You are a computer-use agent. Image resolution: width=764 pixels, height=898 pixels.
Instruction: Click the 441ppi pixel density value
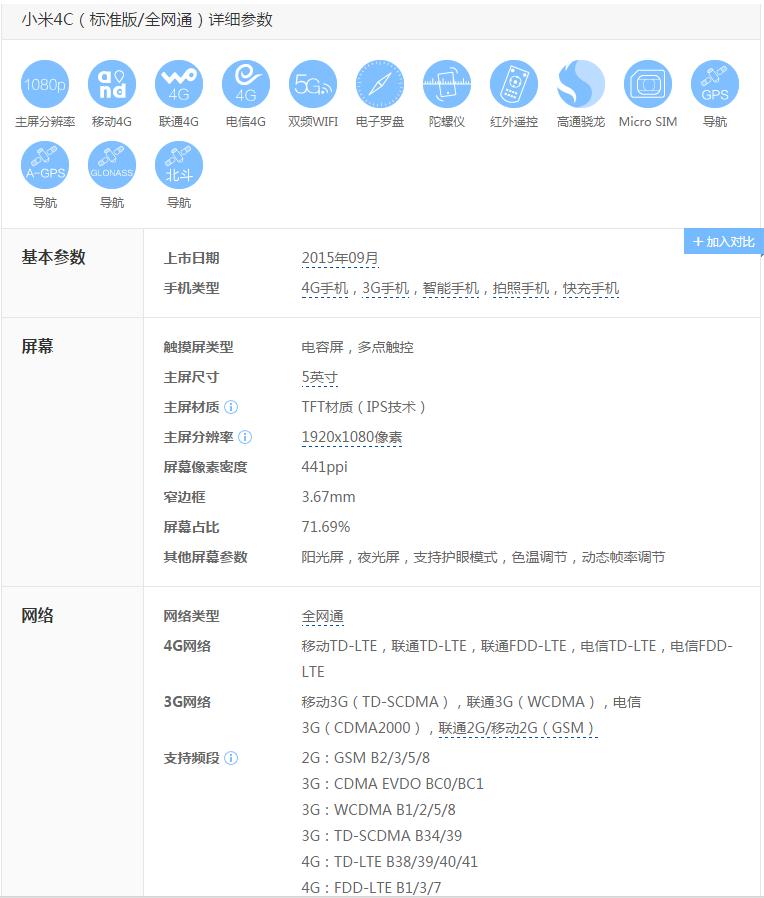(324, 467)
